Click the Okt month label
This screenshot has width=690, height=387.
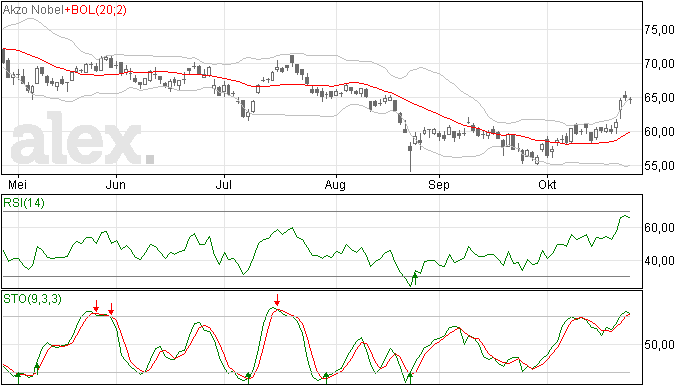(547, 184)
